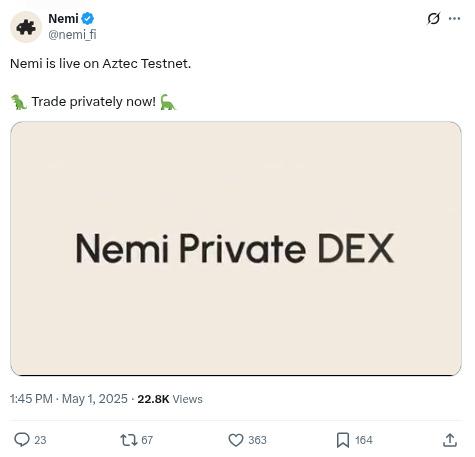Click the 67 reposts count

(x=147, y=440)
